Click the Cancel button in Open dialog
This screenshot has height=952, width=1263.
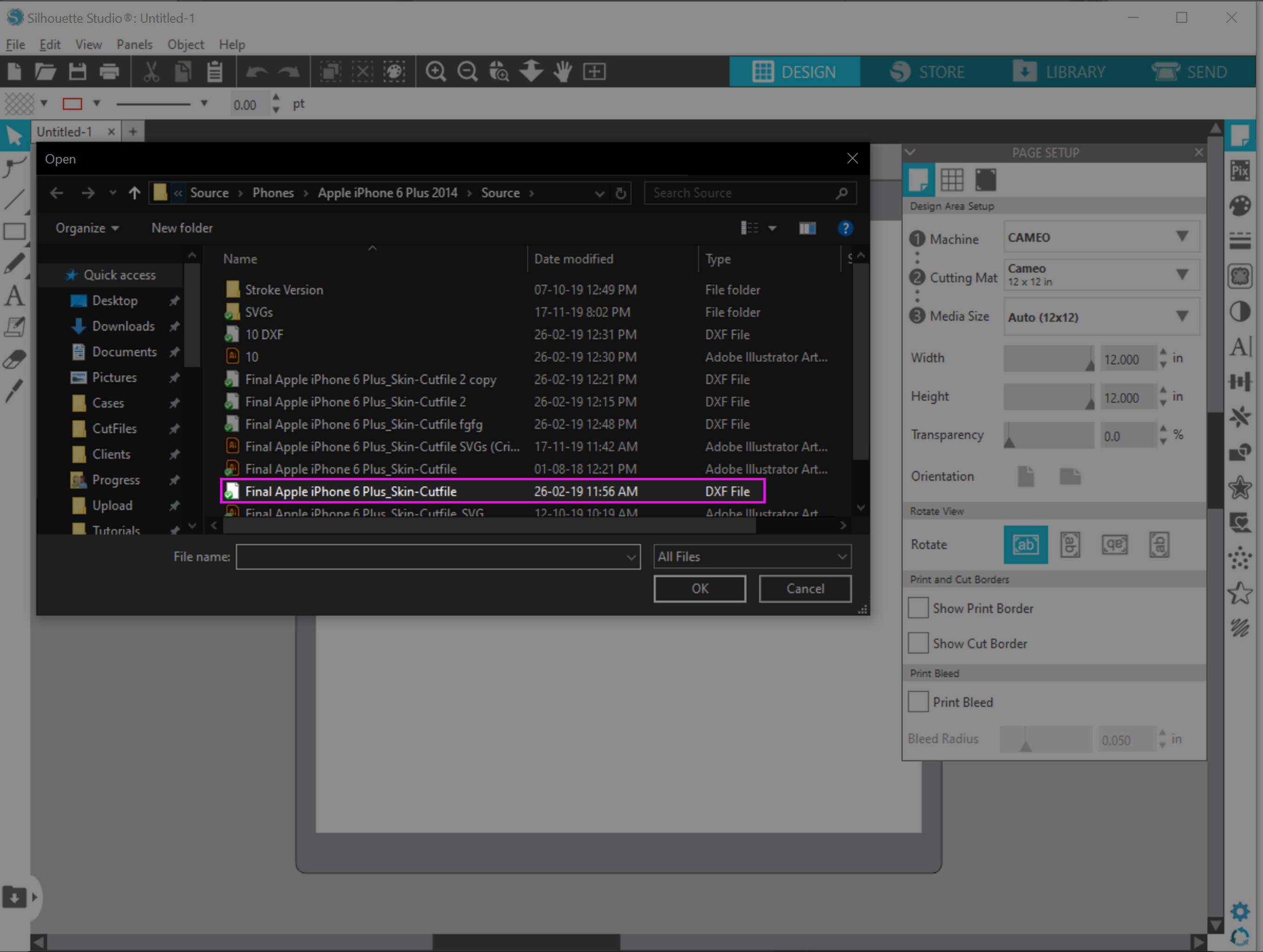coord(805,588)
